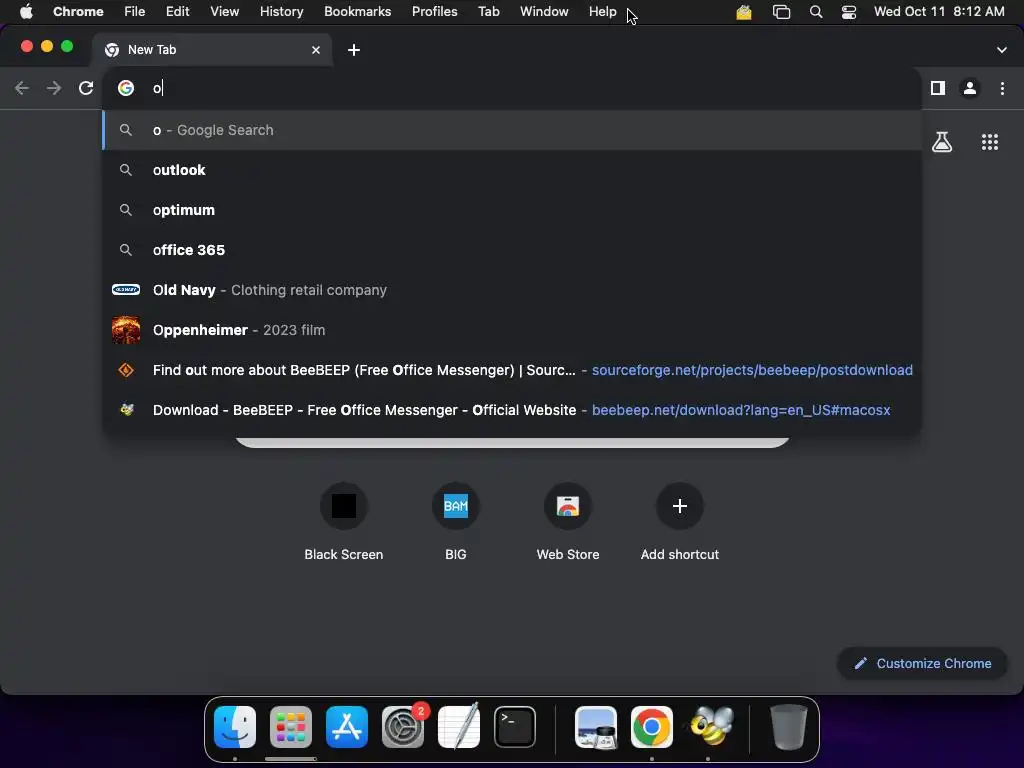Open Launchpad from the Dock
Screen dimensions: 1024x768
(291, 727)
